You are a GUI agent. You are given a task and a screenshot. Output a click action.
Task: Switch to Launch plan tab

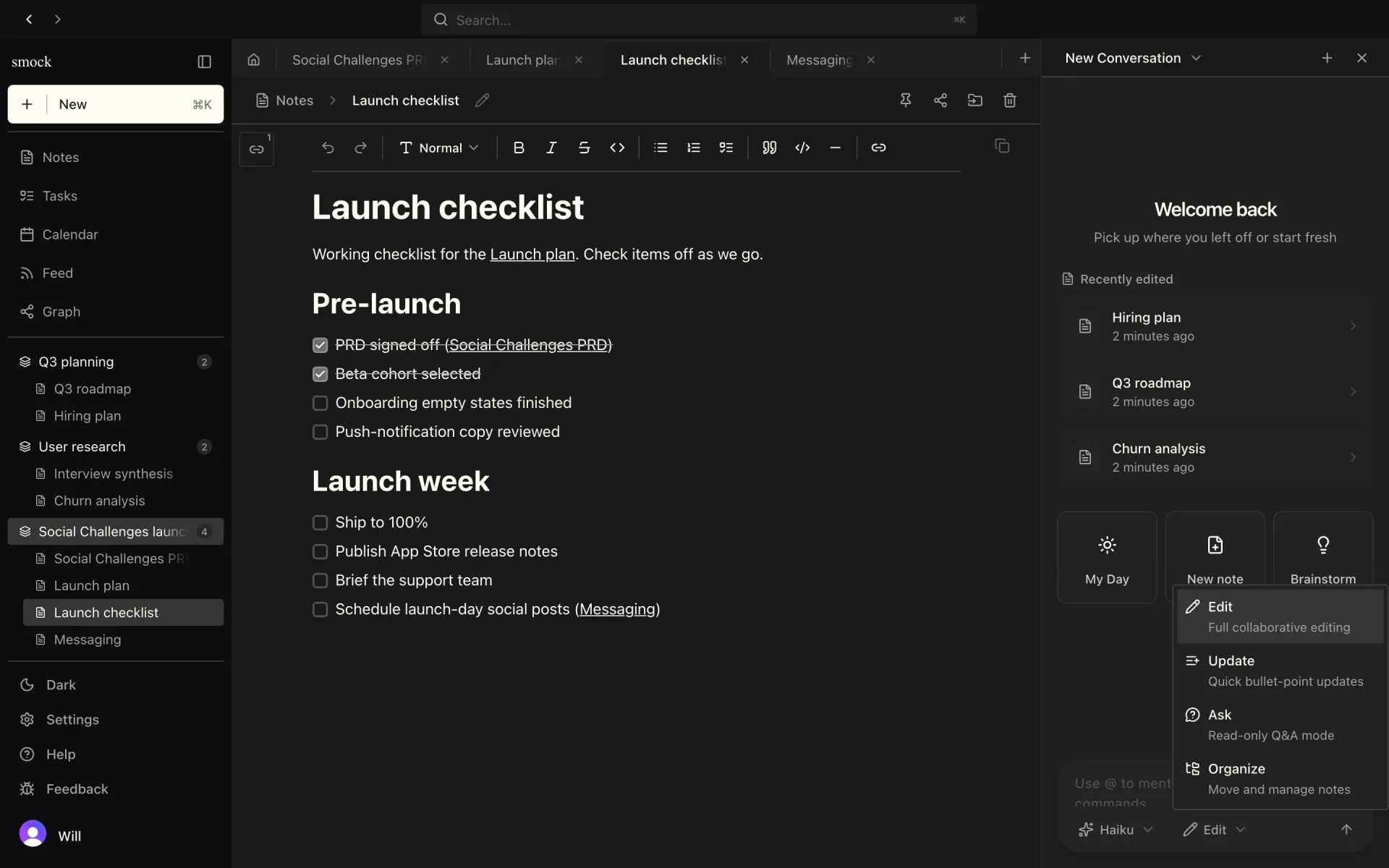point(522,60)
